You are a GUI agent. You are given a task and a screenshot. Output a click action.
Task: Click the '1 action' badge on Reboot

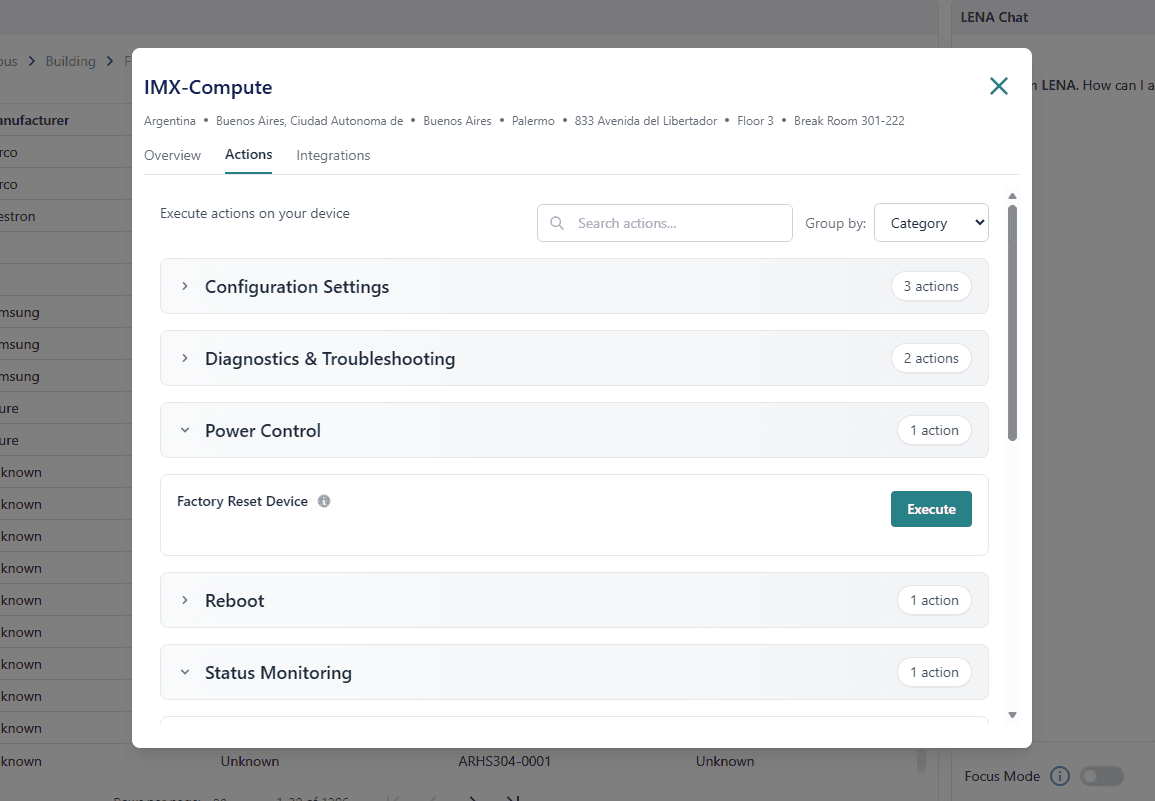pyautogui.click(x=934, y=600)
